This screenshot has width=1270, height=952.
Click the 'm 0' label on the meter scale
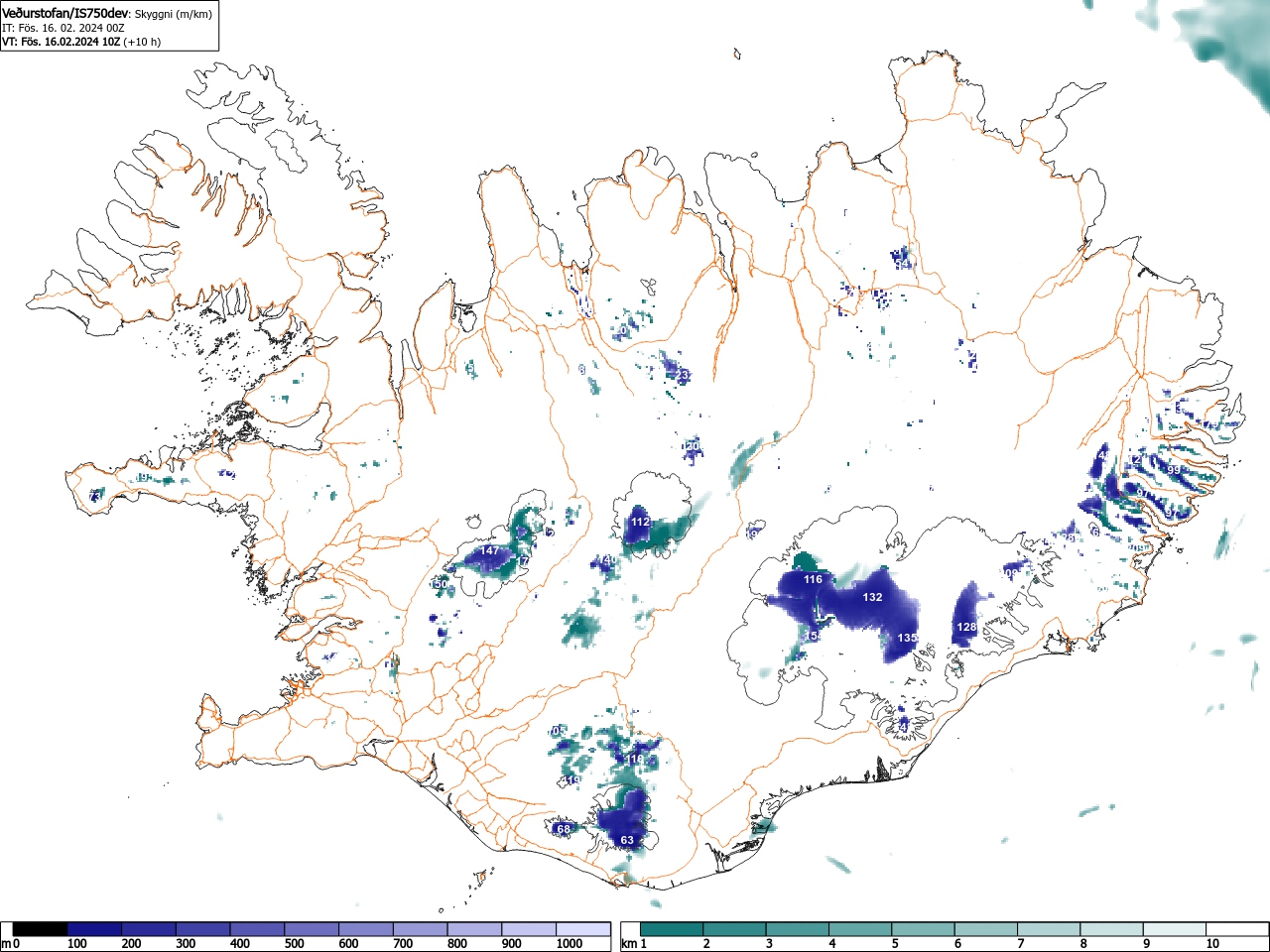tap(11, 944)
